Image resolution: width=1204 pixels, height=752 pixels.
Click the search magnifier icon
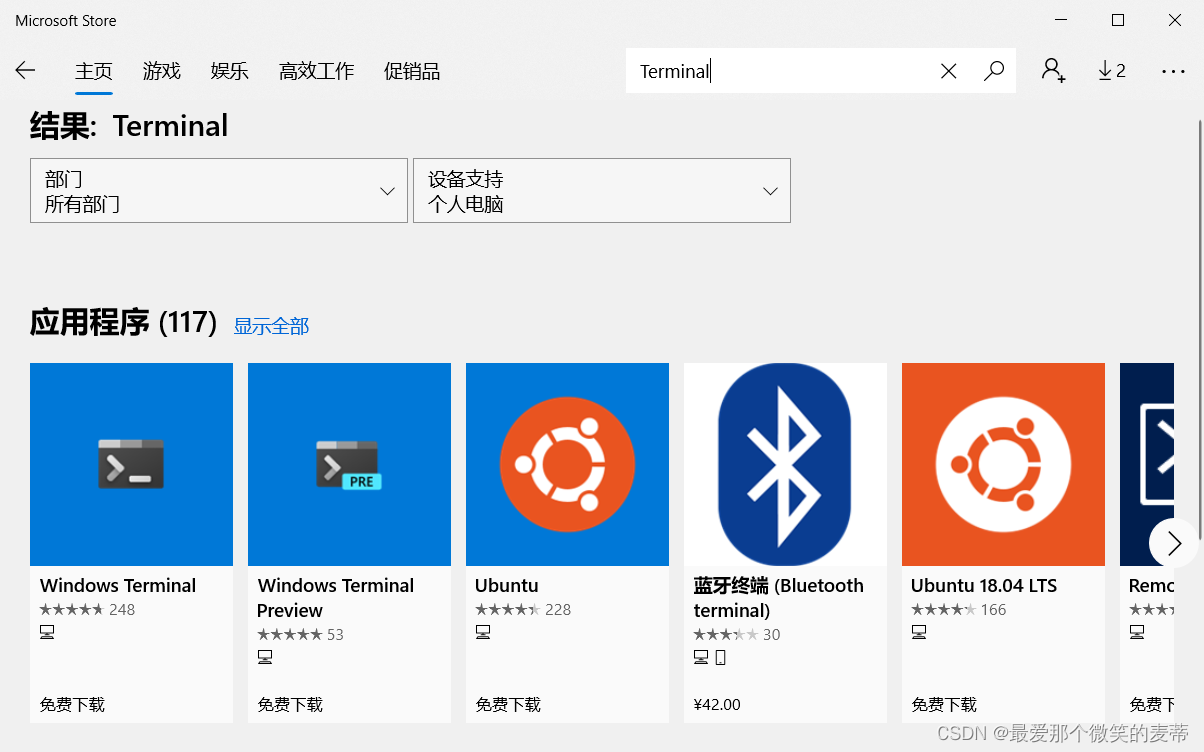tap(994, 70)
